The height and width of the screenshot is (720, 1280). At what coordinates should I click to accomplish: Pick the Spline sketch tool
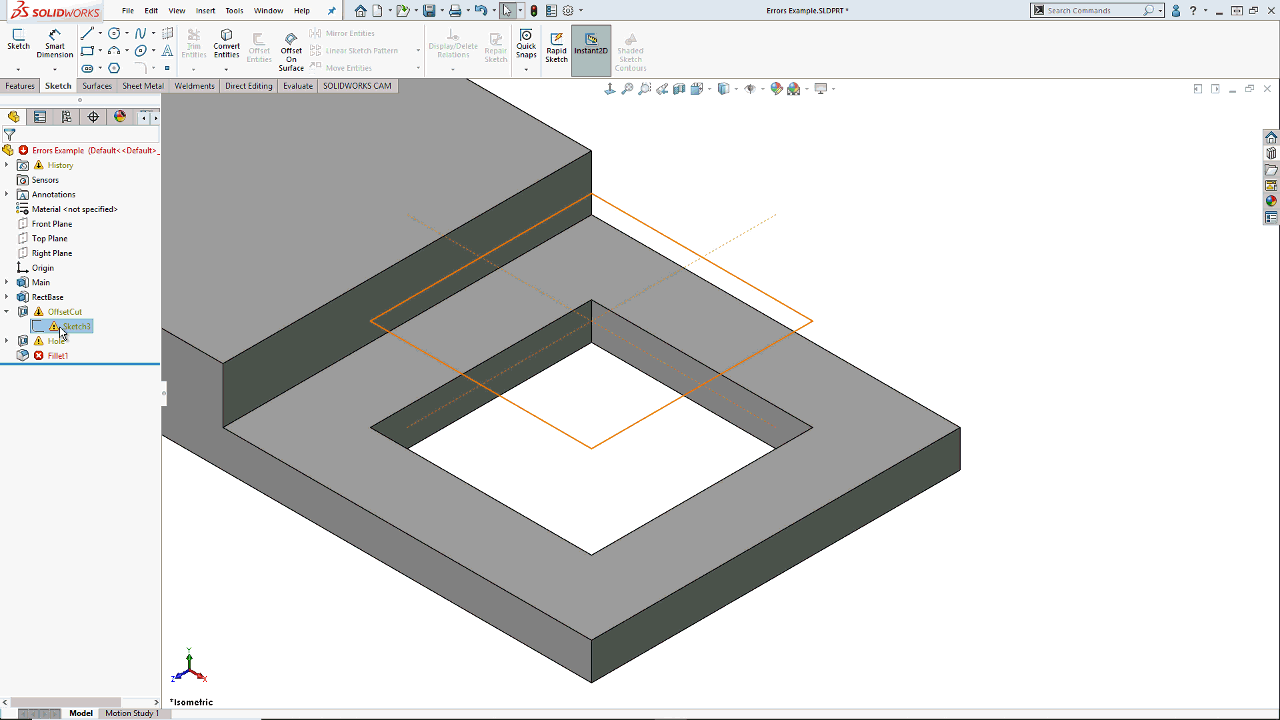pos(140,33)
